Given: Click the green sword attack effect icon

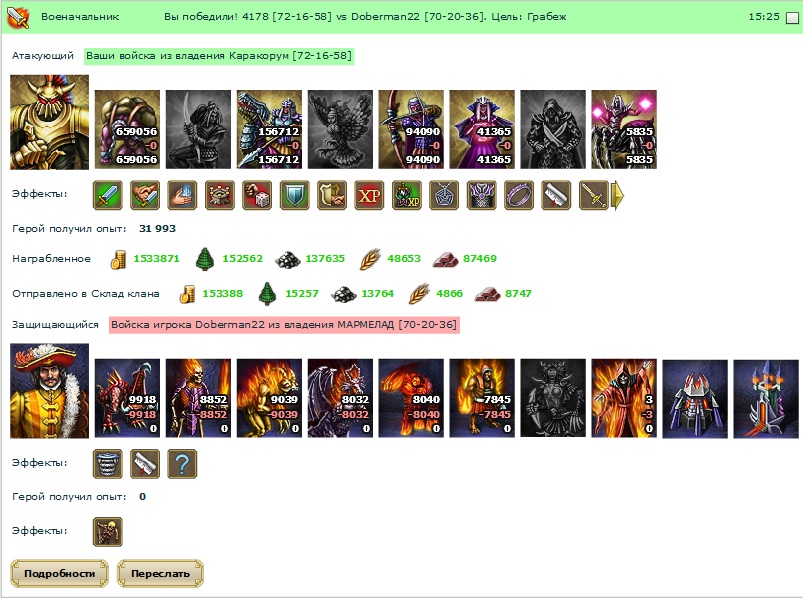Looking at the screenshot, I should pyautogui.click(x=108, y=195).
